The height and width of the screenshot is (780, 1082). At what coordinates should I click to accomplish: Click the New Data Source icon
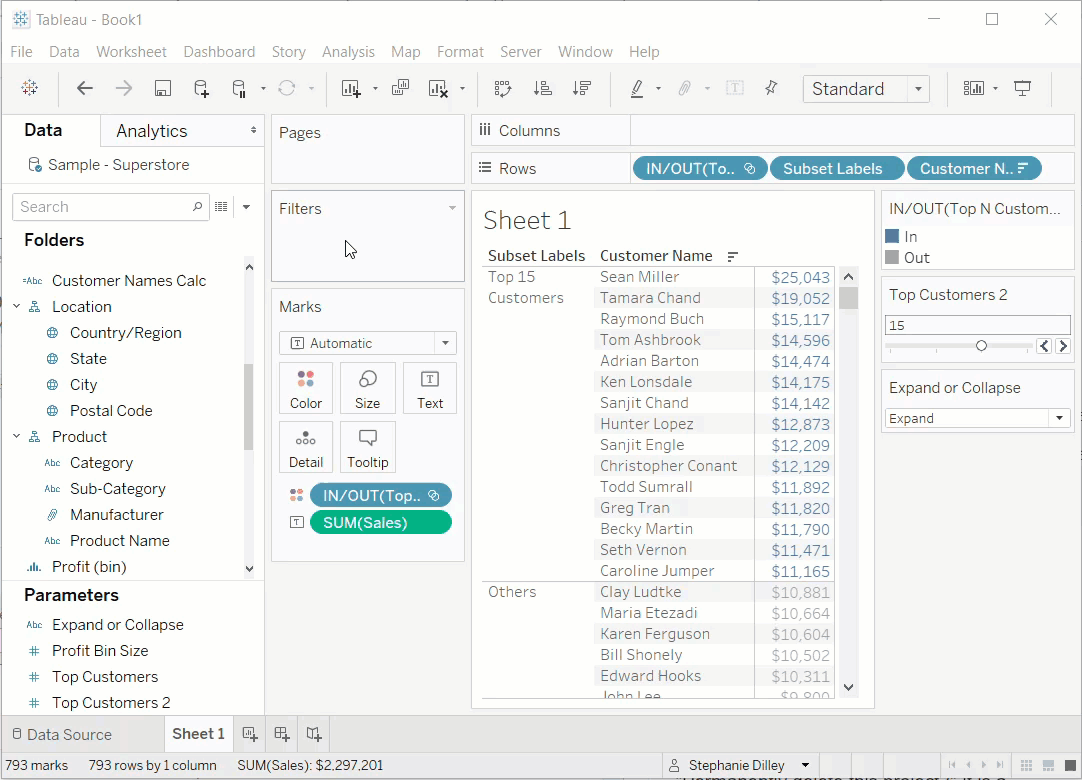[x=201, y=88]
